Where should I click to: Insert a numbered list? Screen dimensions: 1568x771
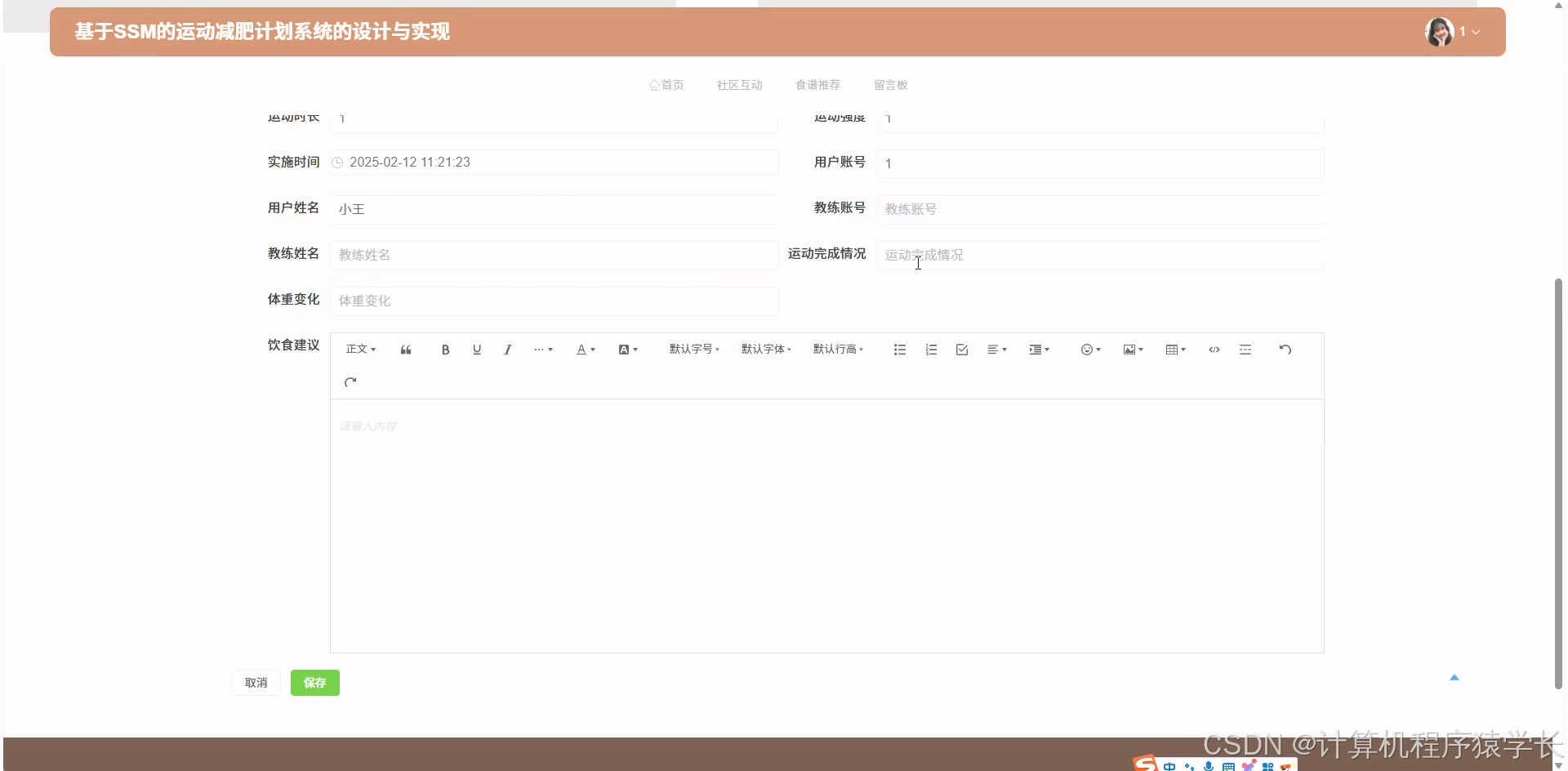[x=930, y=349]
